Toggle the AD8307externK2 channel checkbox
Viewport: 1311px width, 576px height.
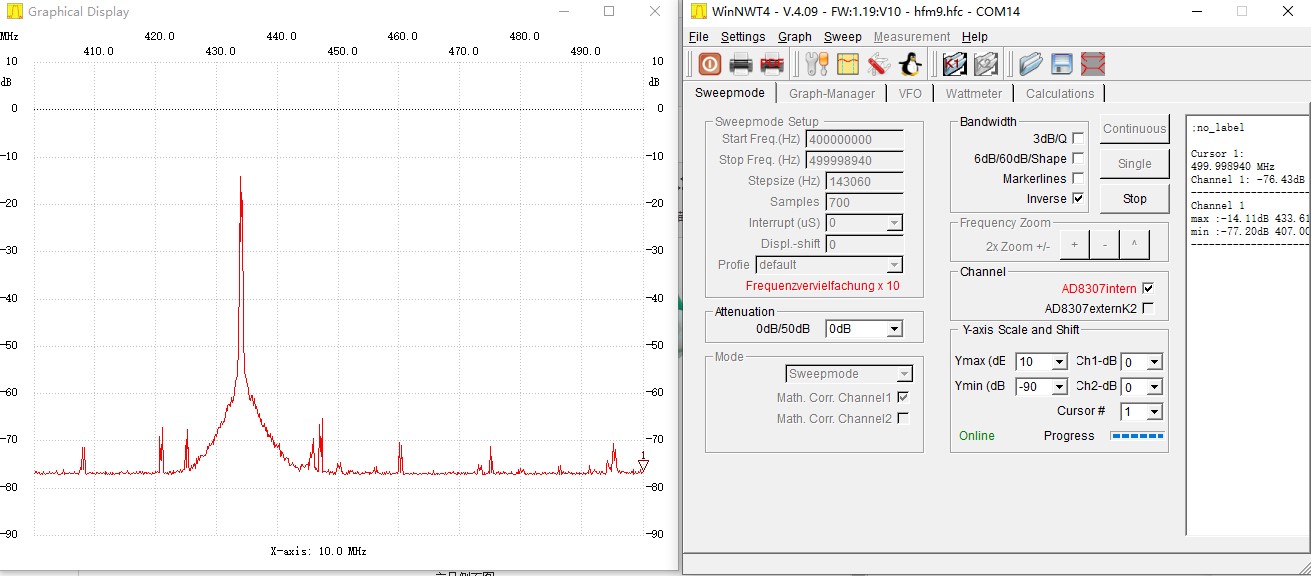tap(1148, 309)
